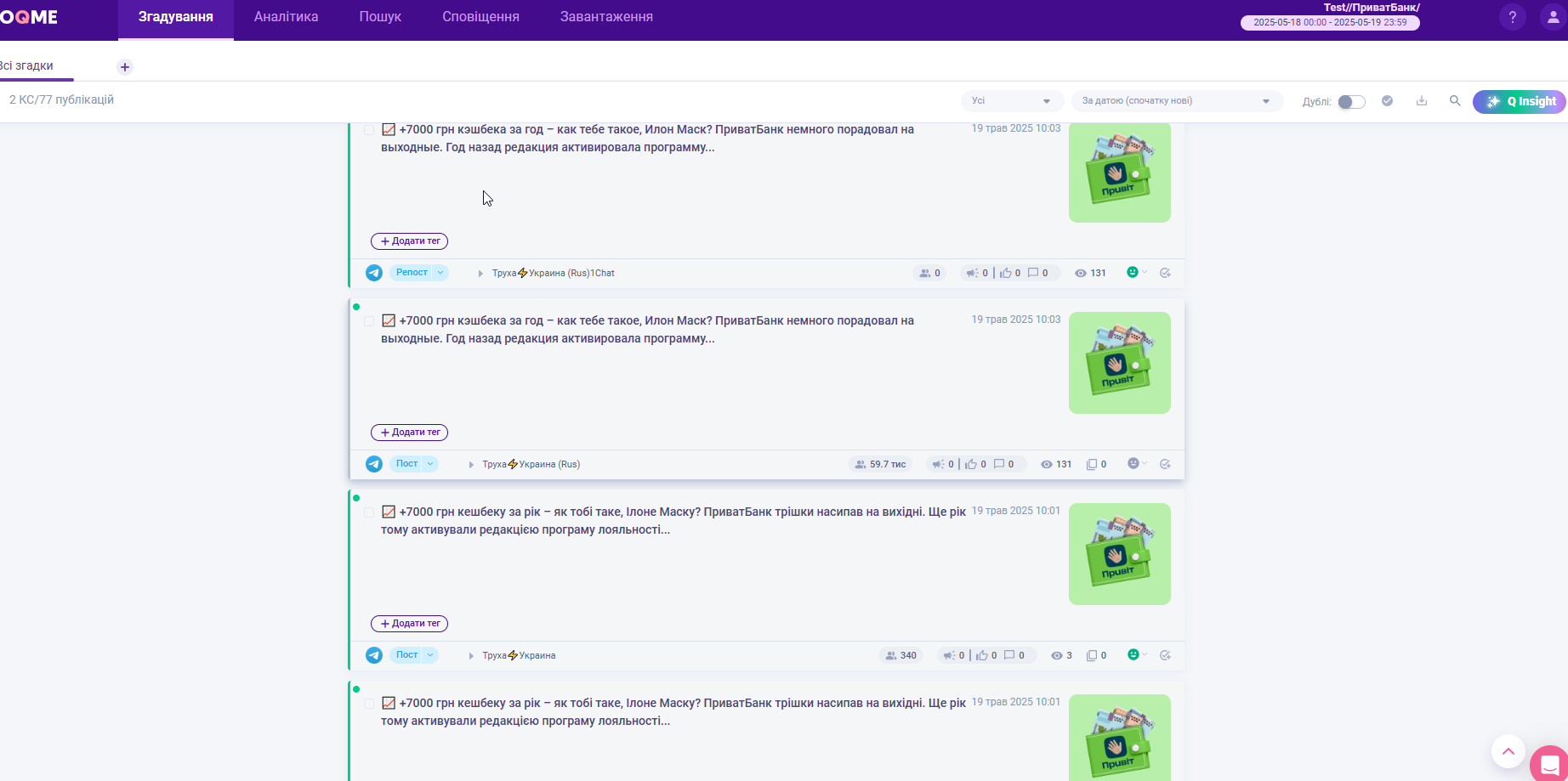Screen dimensions: 1568x781
Task: Open the Репост type dropdown arrow
Action: [x=440, y=273]
